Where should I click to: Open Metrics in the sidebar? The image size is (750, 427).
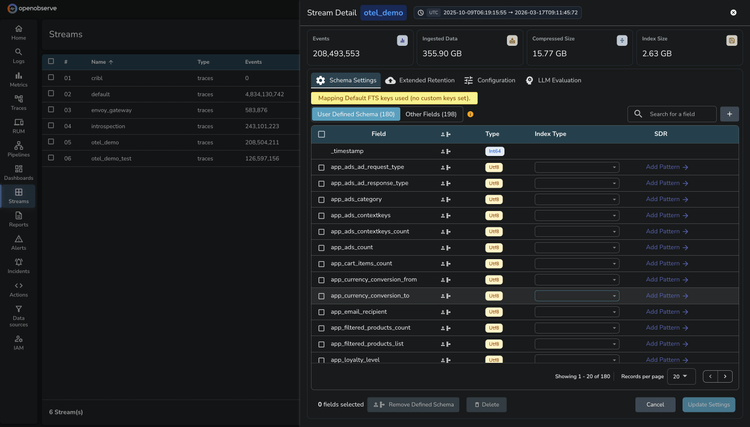coord(18,79)
